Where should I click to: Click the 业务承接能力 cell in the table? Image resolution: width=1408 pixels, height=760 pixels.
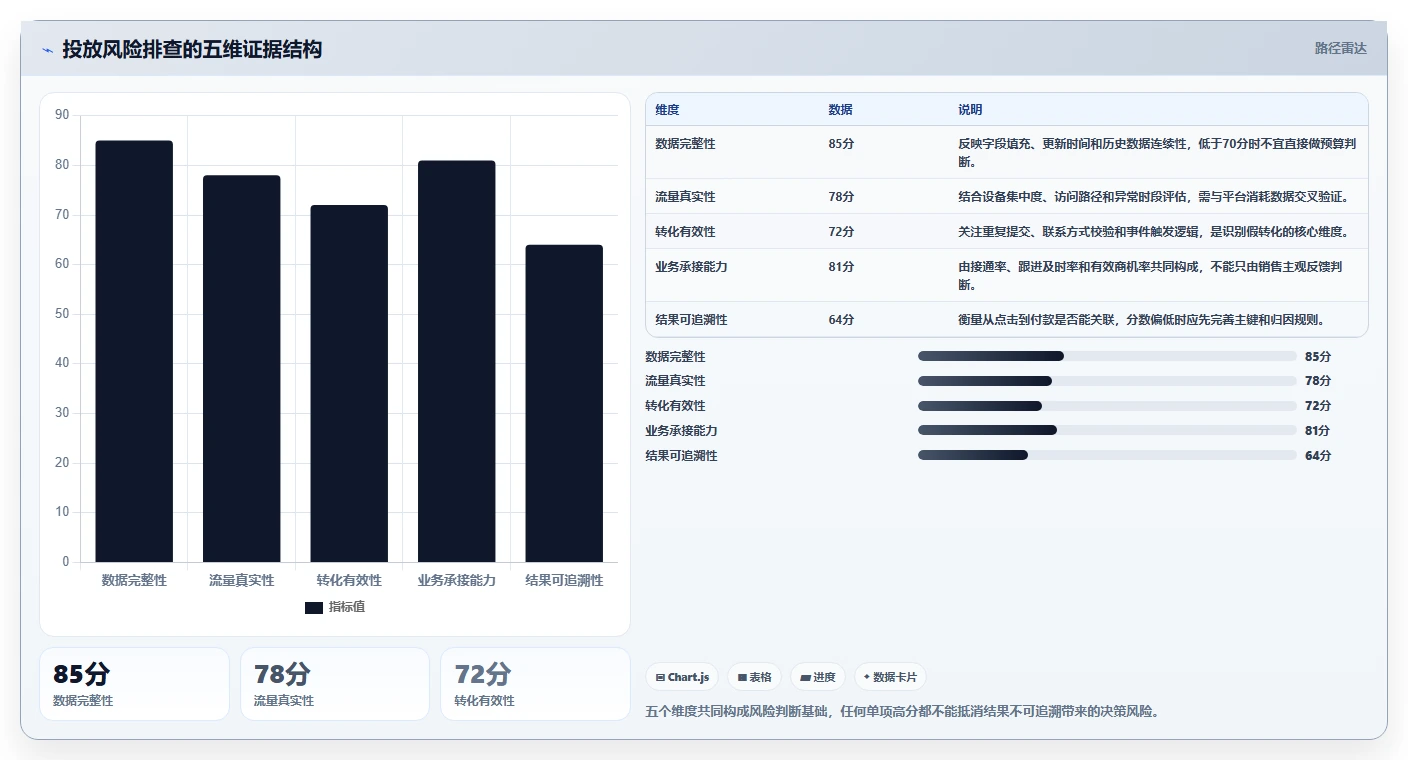691,267
